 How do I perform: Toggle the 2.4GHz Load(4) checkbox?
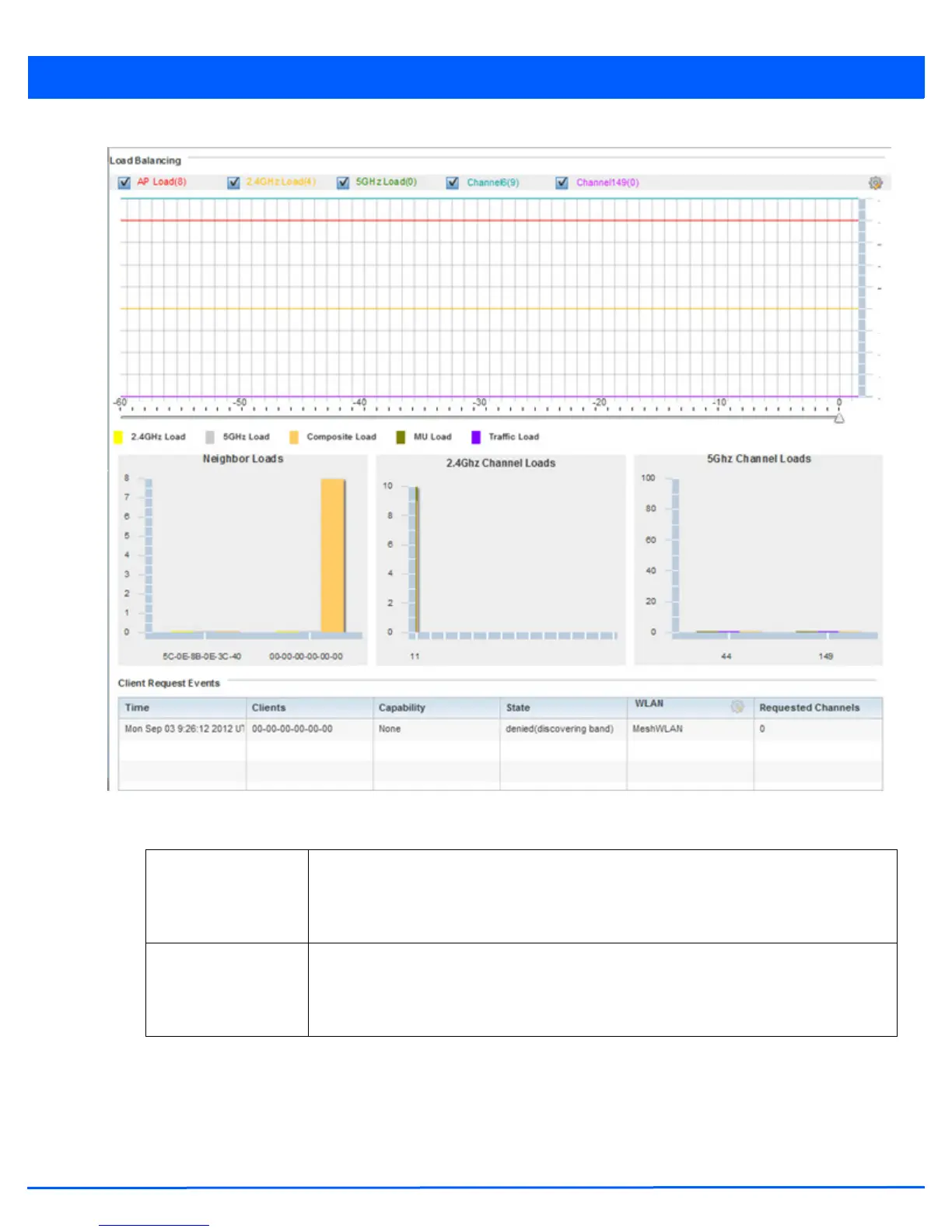(x=233, y=183)
